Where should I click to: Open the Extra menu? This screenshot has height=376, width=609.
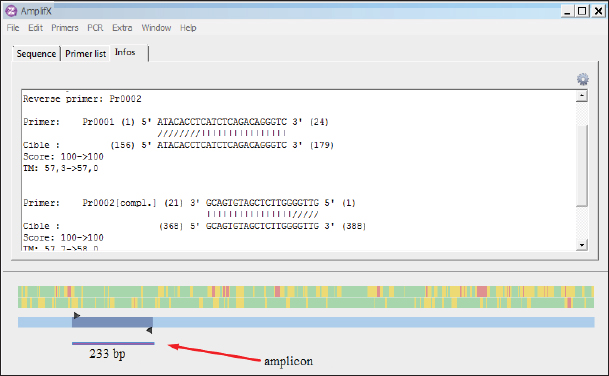tap(122, 28)
